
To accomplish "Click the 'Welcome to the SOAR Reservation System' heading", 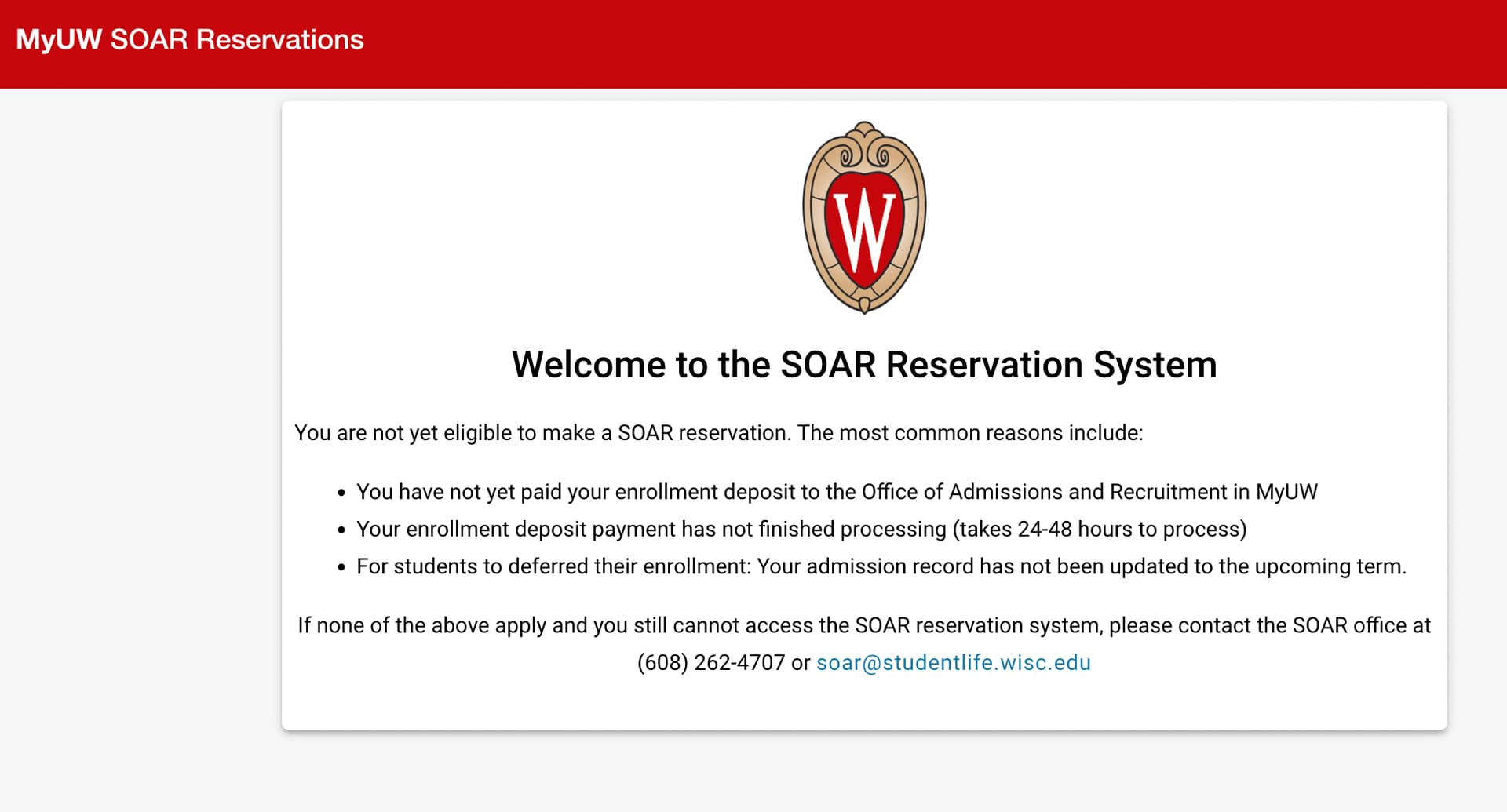I will click(864, 365).
